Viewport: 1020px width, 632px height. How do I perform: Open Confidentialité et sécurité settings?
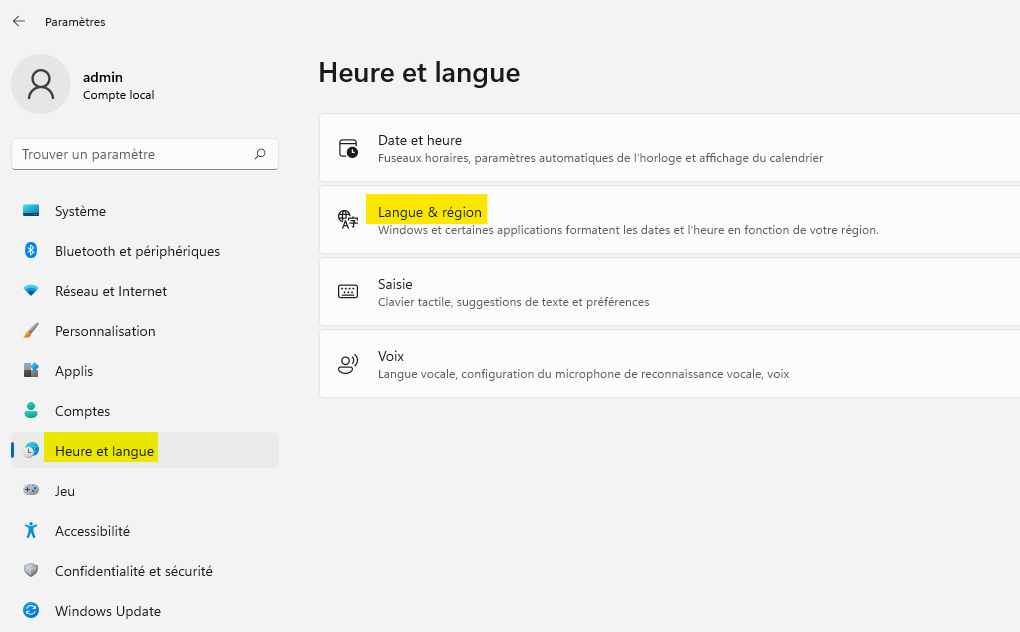pos(133,571)
